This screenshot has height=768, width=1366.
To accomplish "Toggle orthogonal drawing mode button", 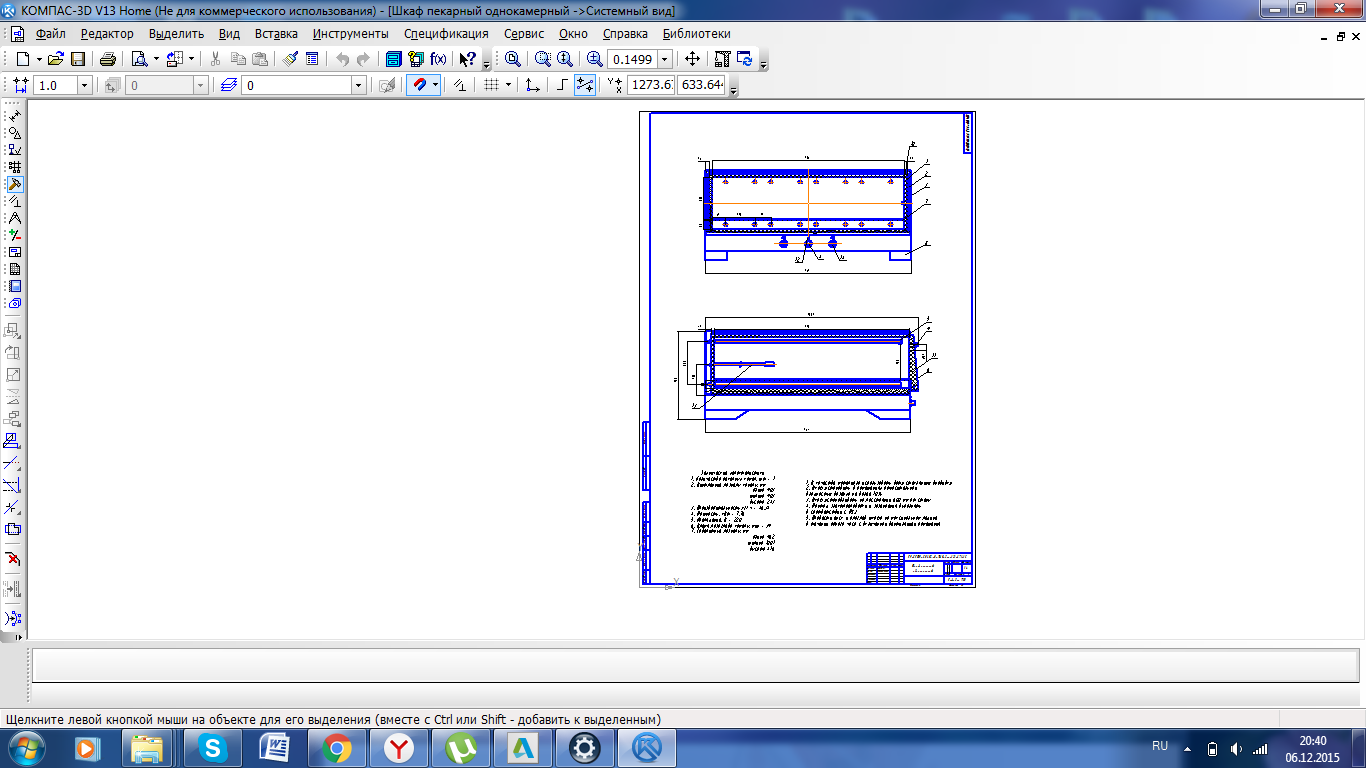I will pyautogui.click(x=562, y=85).
